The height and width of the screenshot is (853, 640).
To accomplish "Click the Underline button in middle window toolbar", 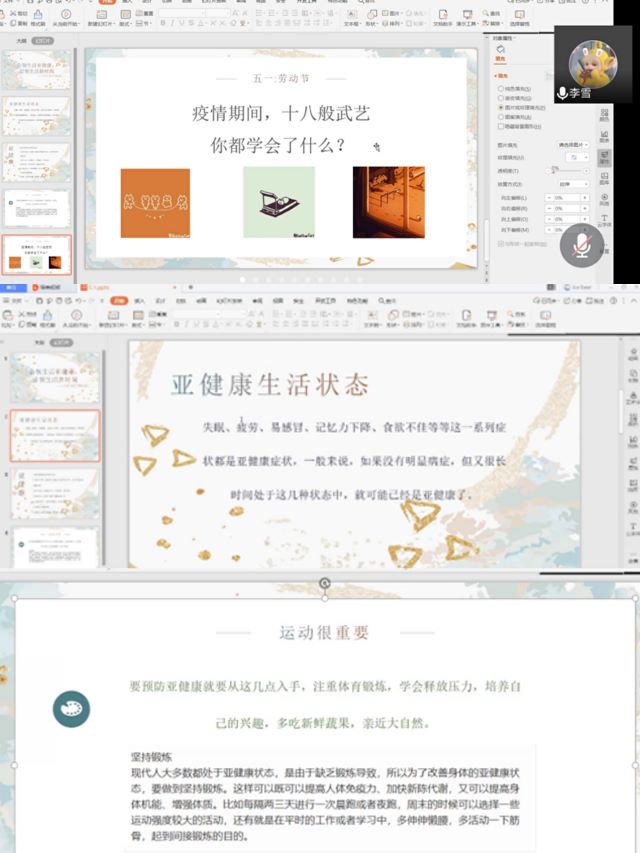I will coord(195,324).
